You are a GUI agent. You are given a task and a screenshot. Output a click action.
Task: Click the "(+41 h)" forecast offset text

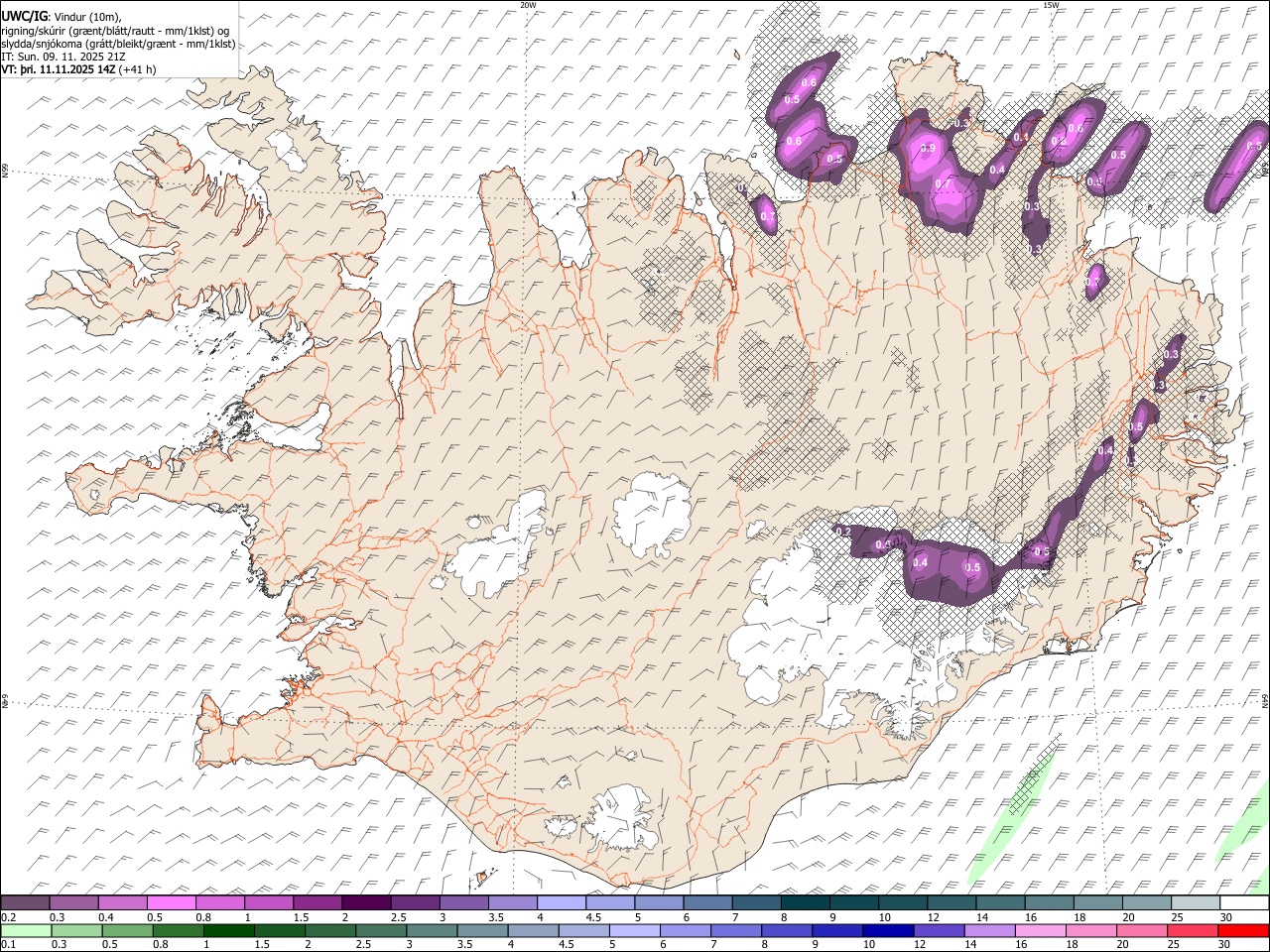tap(138, 69)
